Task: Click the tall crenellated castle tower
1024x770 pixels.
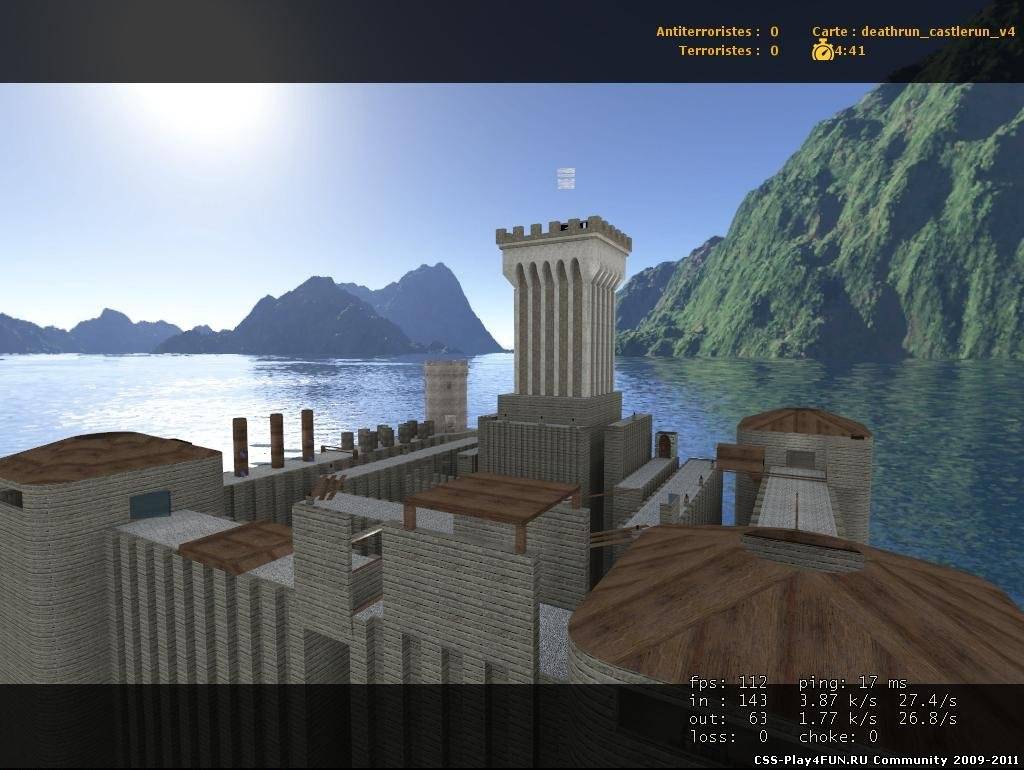Action: 564,307
